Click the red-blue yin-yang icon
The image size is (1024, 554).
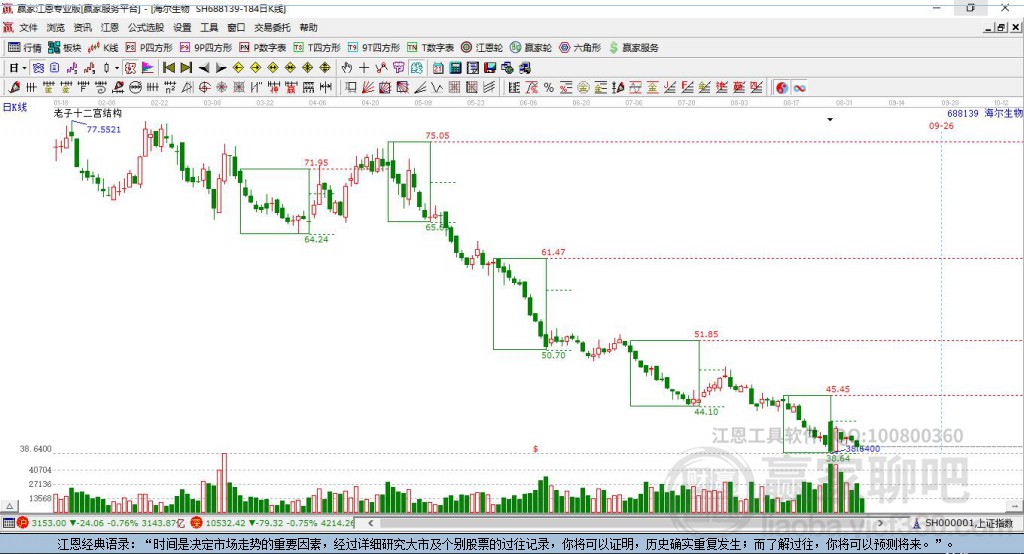(782, 88)
